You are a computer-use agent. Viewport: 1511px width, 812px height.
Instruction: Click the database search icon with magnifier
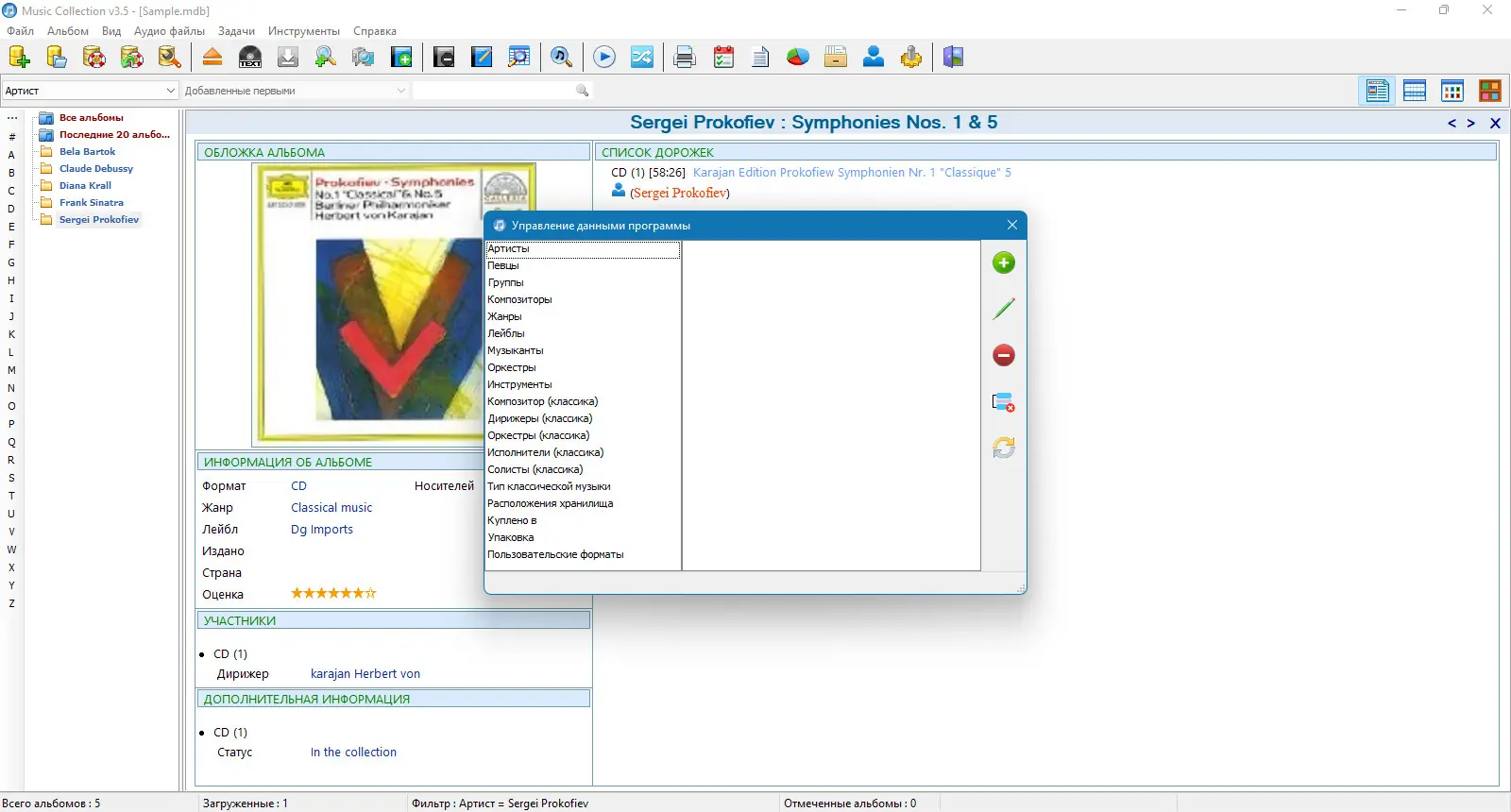(170, 58)
